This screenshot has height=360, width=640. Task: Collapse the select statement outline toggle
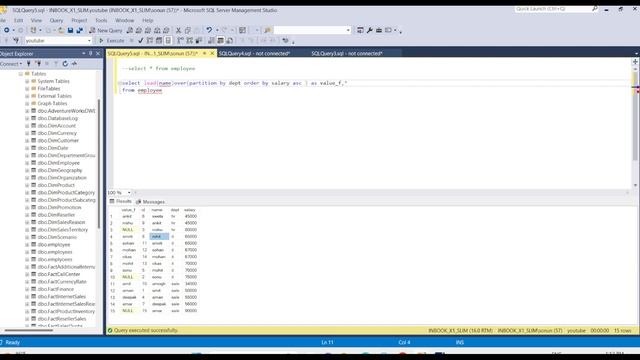tap(120, 83)
